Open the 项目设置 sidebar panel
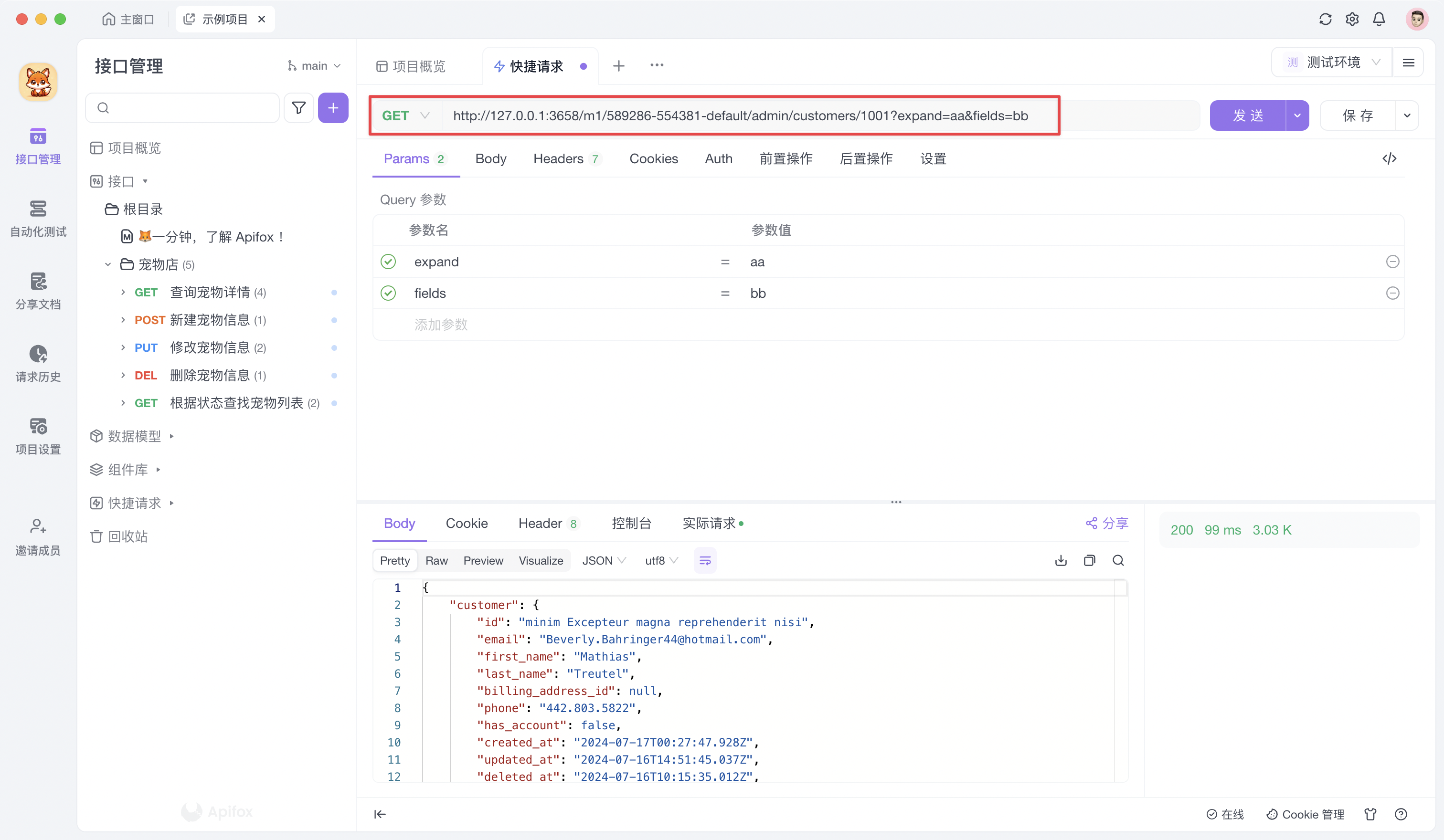Image resolution: width=1444 pixels, height=840 pixels. click(x=38, y=436)
